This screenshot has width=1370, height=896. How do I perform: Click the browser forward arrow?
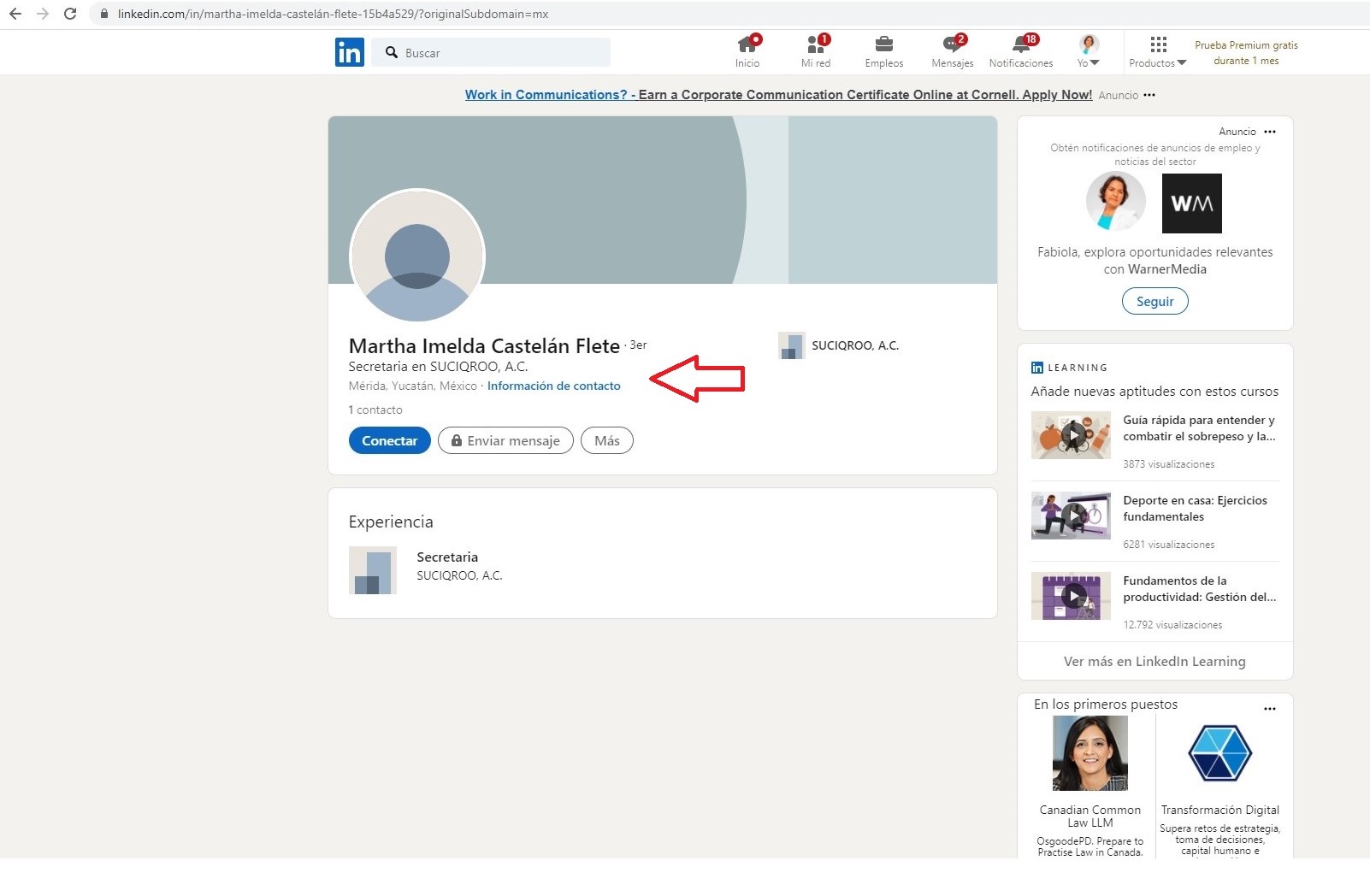43,14
